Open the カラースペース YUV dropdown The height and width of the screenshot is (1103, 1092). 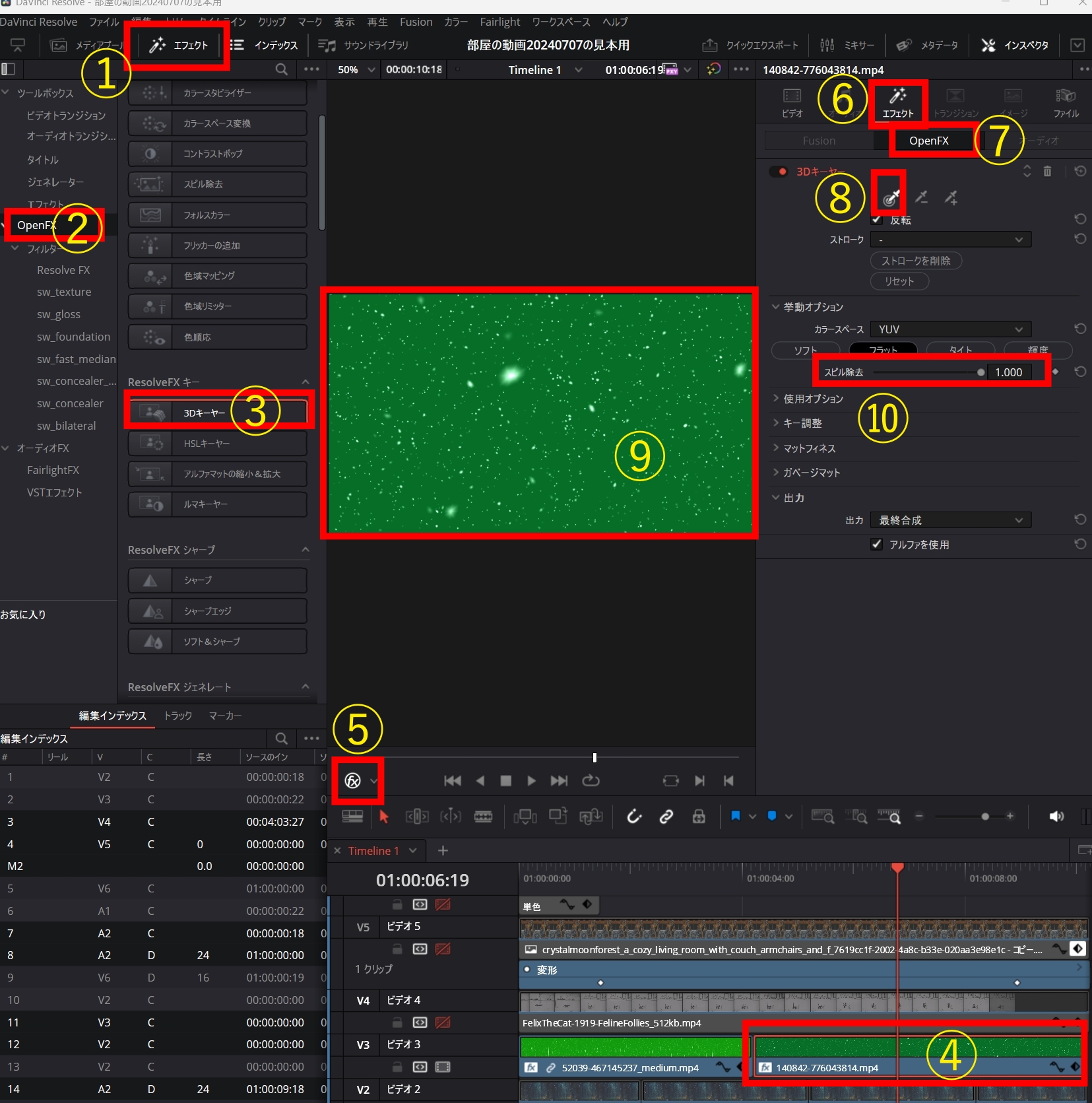(x=951, y=329)
